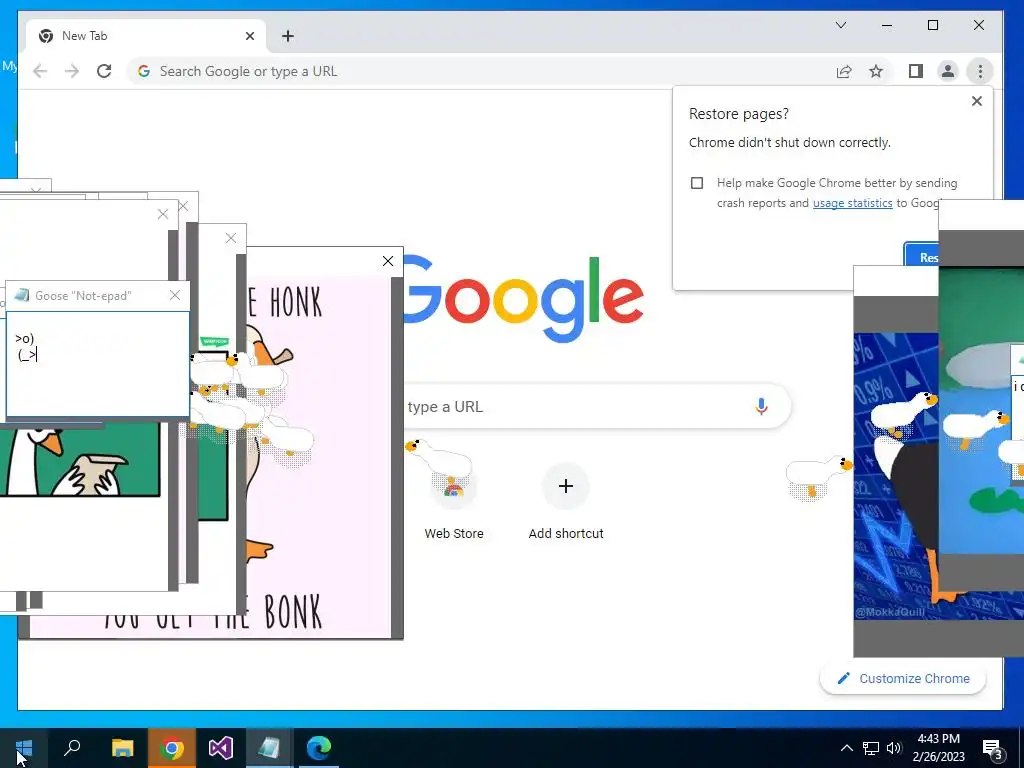Click the Google G icon in address bar
The height and width of the screenshot is (768, 1024).
click(144, 71)
